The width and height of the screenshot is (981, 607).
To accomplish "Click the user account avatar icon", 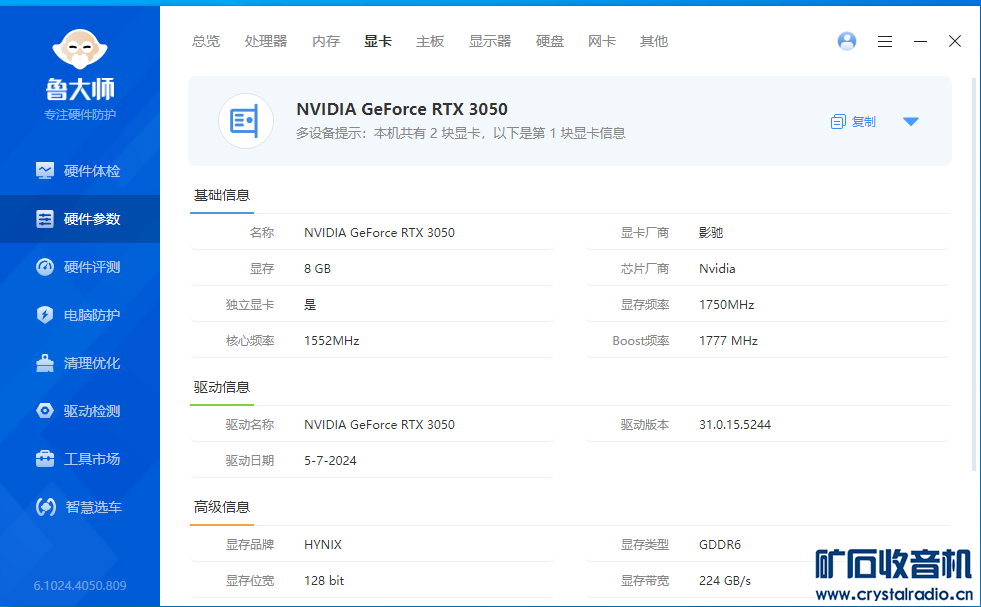I will [847, 41].
